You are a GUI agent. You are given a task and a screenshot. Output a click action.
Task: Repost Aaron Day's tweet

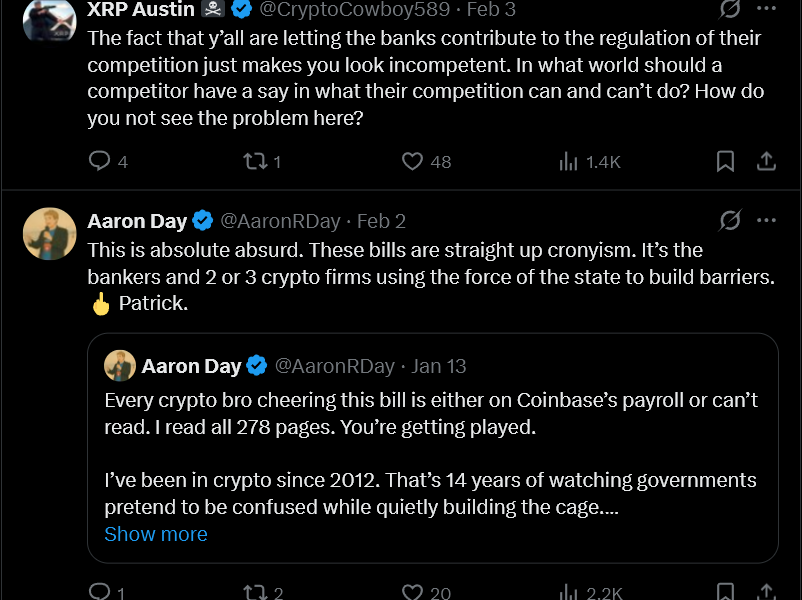(x=254, y=593)
